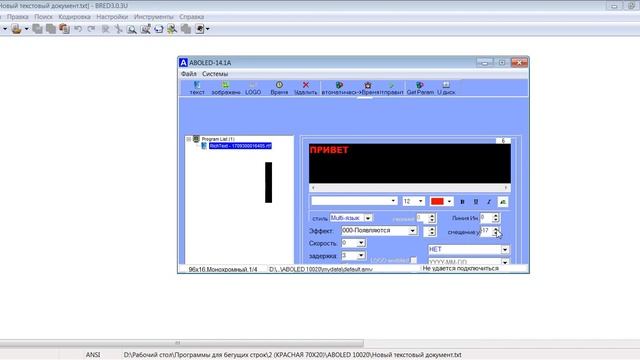Open the Правка menu in BRED3

18,17
